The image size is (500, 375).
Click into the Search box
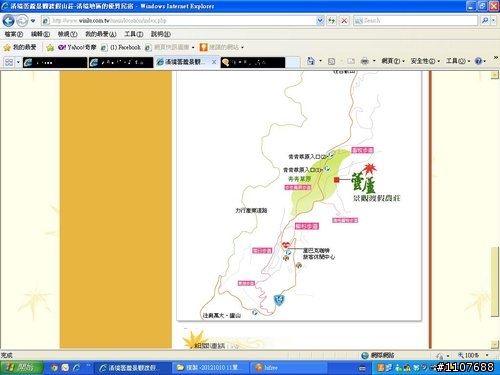[416, 21]
